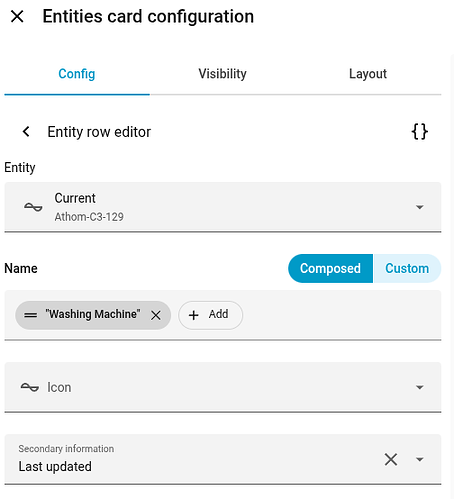Click the Last updated secondary information field
Image resolution: width=454 pixels, height=499 pixels.
(223, 459)
